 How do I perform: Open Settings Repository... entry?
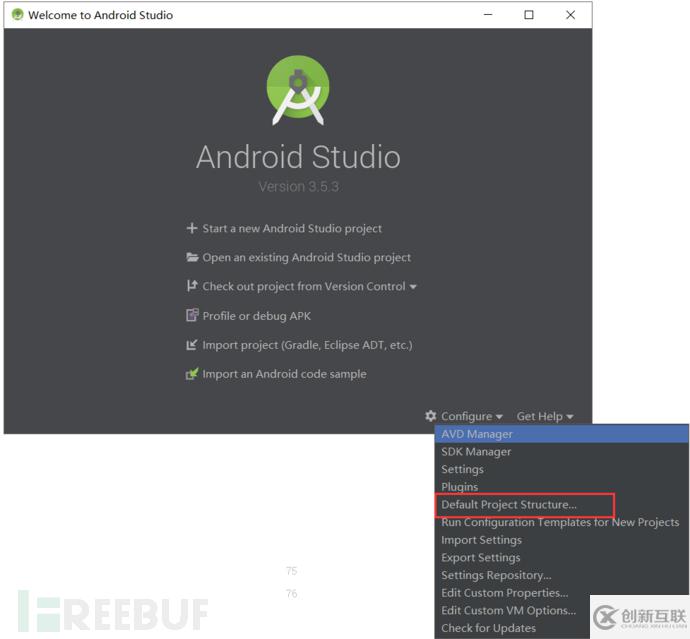click(562, 575)
